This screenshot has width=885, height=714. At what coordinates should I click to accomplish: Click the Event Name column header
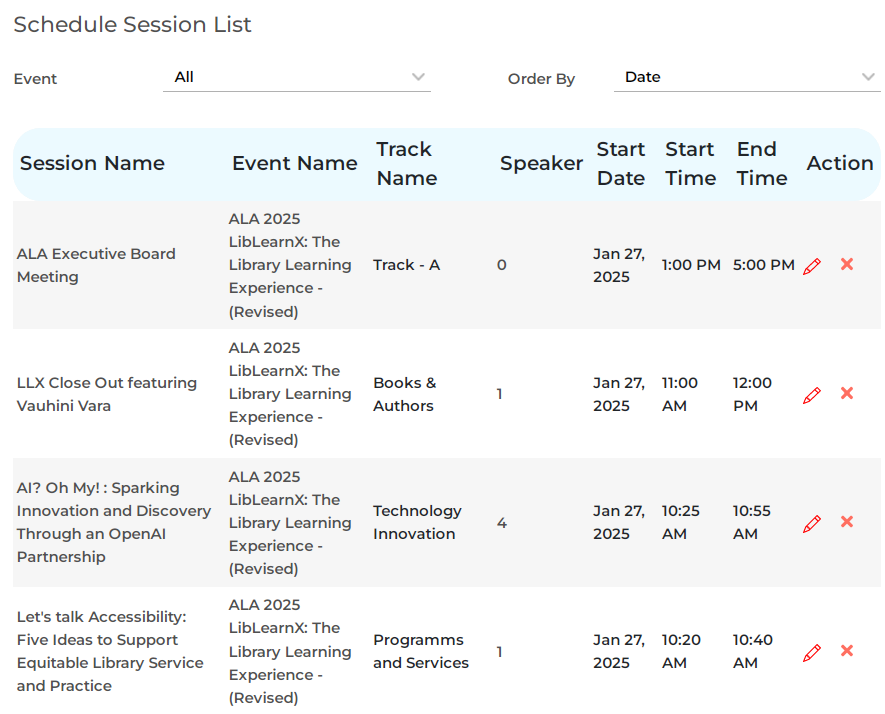pos(294,164)
